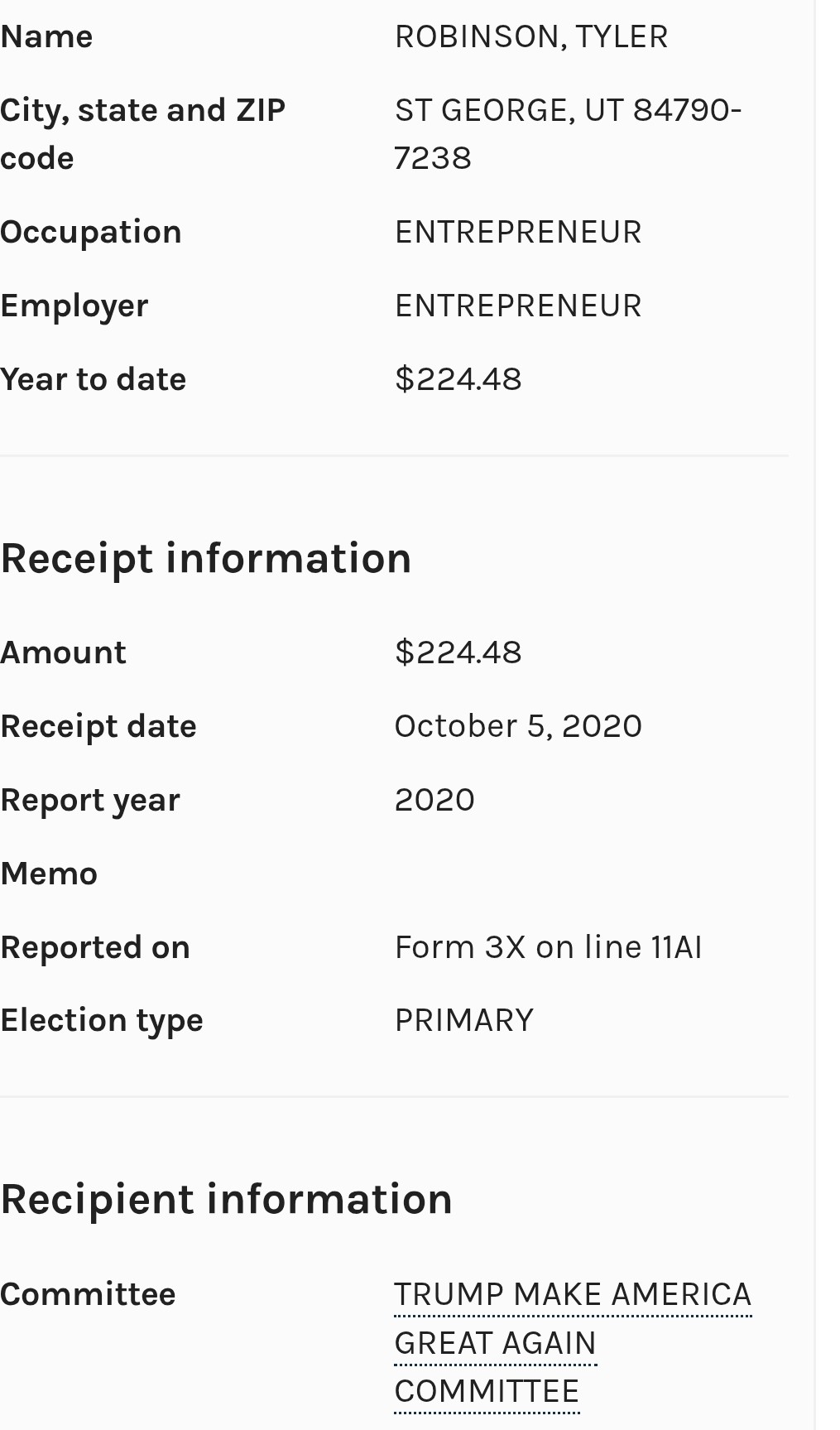Click the Recipient information heading
The height and width of the screenshot is (1430, 840).
pos(226,1200)
